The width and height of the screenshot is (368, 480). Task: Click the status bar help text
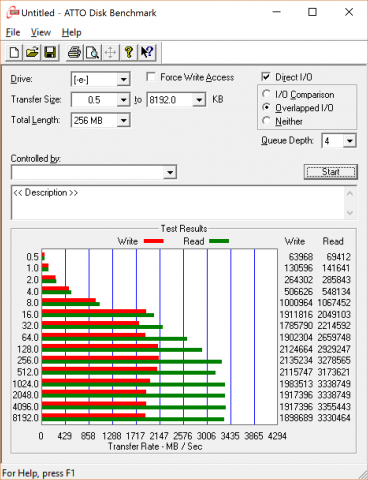[39, 473]
